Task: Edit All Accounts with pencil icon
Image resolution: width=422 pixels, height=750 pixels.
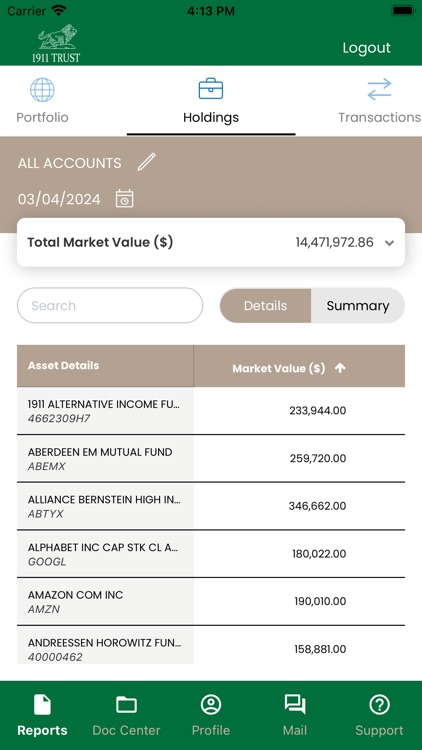Action: pyautogui.click(x=146, y=162)
